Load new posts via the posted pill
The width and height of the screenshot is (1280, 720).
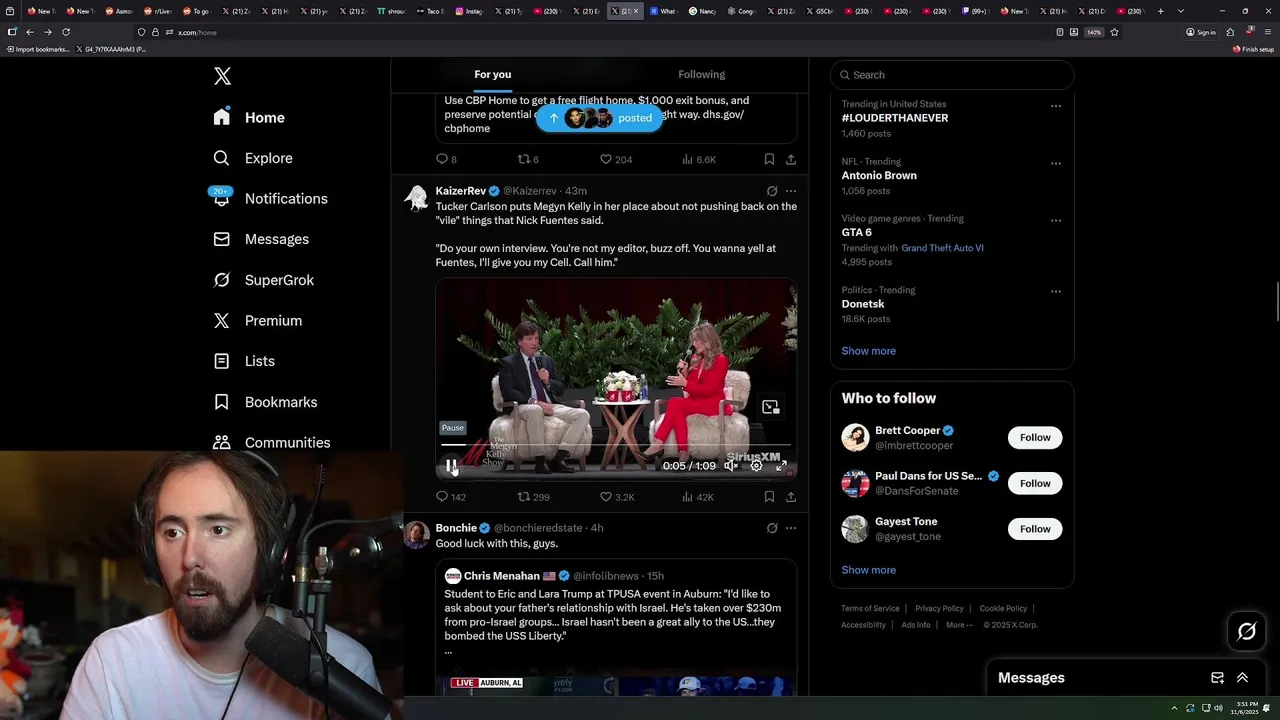point(601,118)
